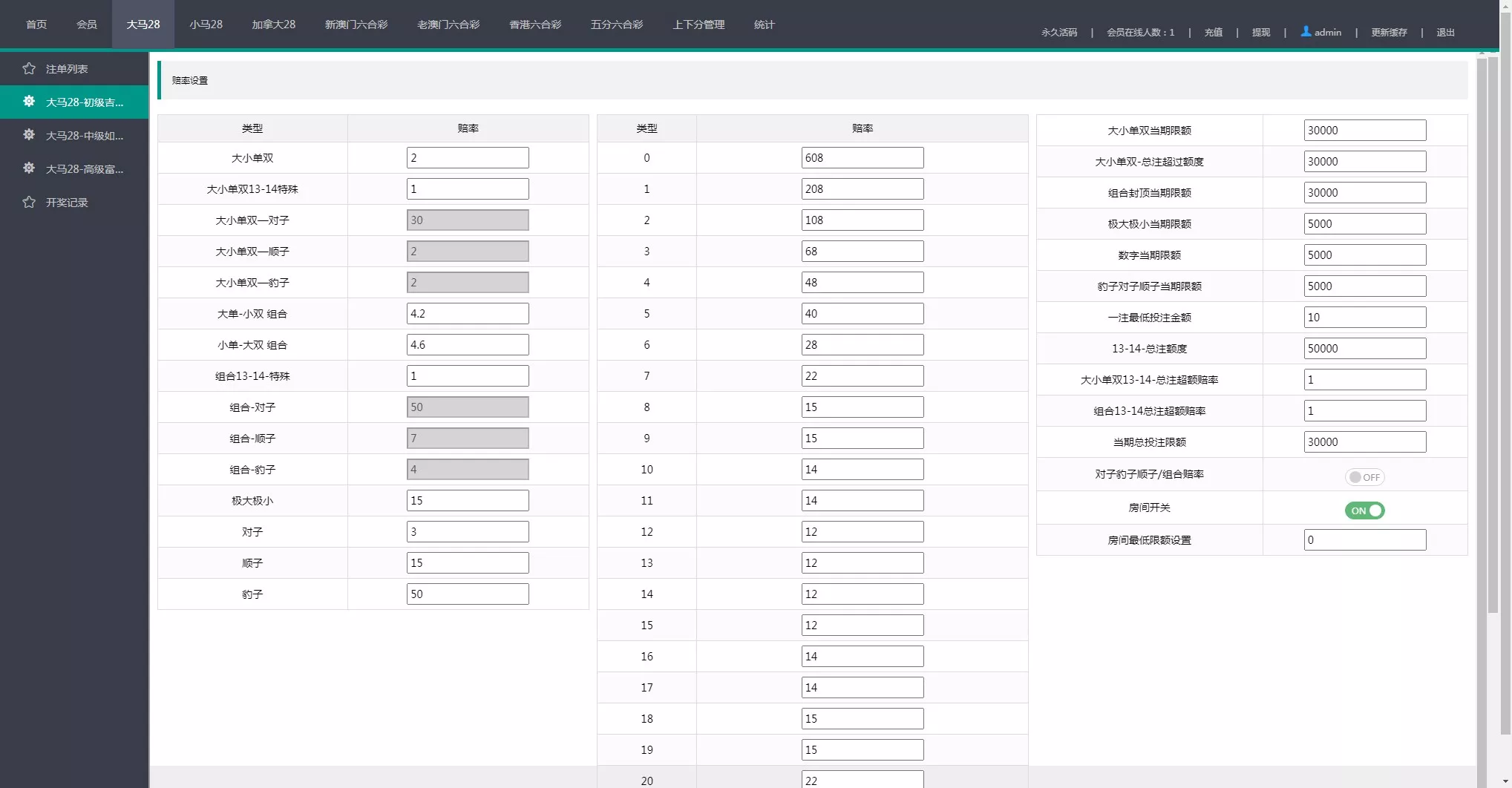Click the admin user avatar icon
The height and width of the screenshot is (788, 1512).
tap(1306, 32)
